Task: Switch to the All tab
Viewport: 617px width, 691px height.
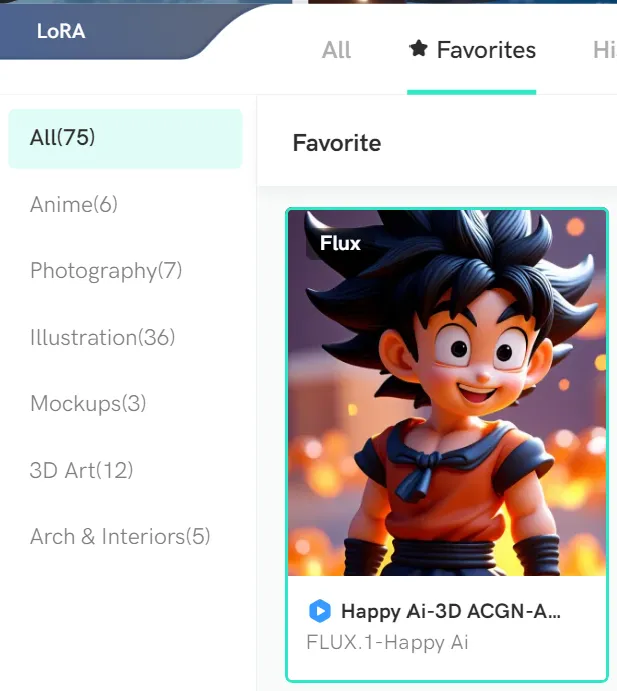Action: coord(336,50)
